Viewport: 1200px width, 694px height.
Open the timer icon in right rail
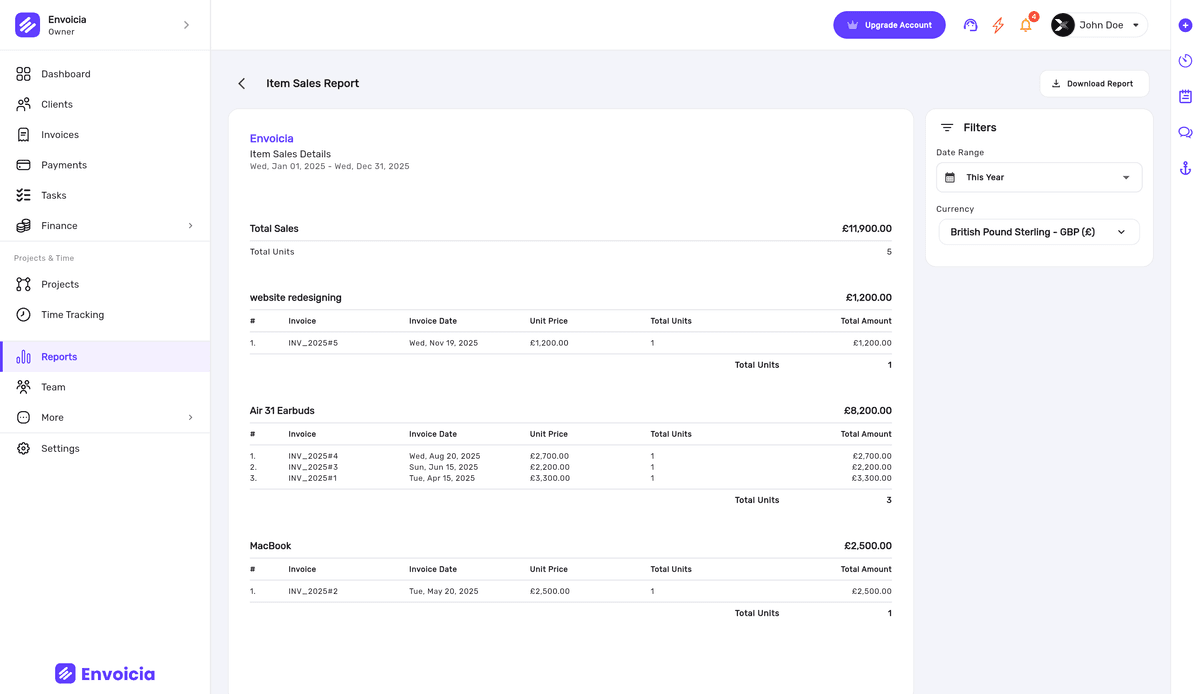pos(1185,61)
